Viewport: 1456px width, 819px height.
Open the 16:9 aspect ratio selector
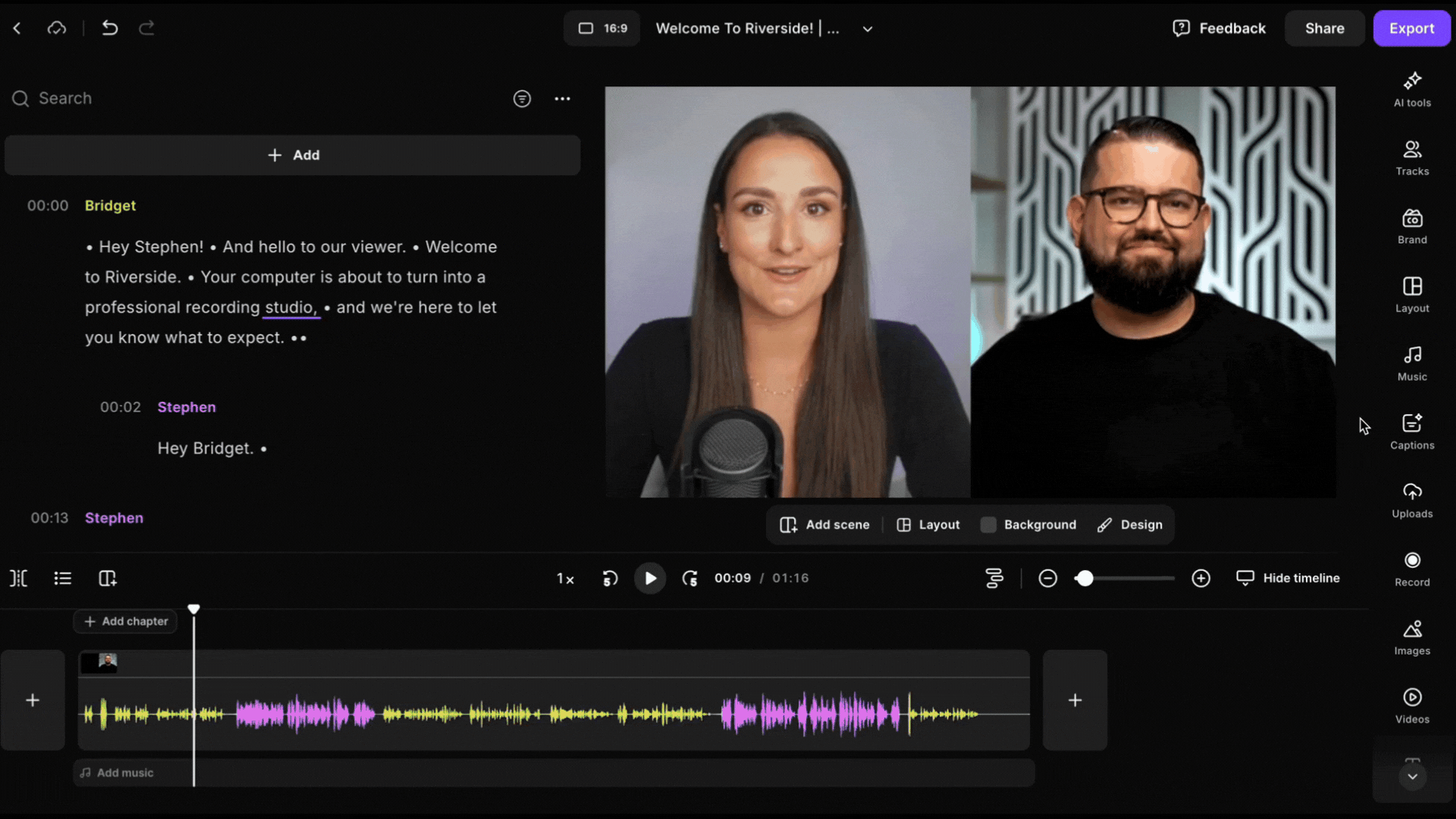click(602, 28)
